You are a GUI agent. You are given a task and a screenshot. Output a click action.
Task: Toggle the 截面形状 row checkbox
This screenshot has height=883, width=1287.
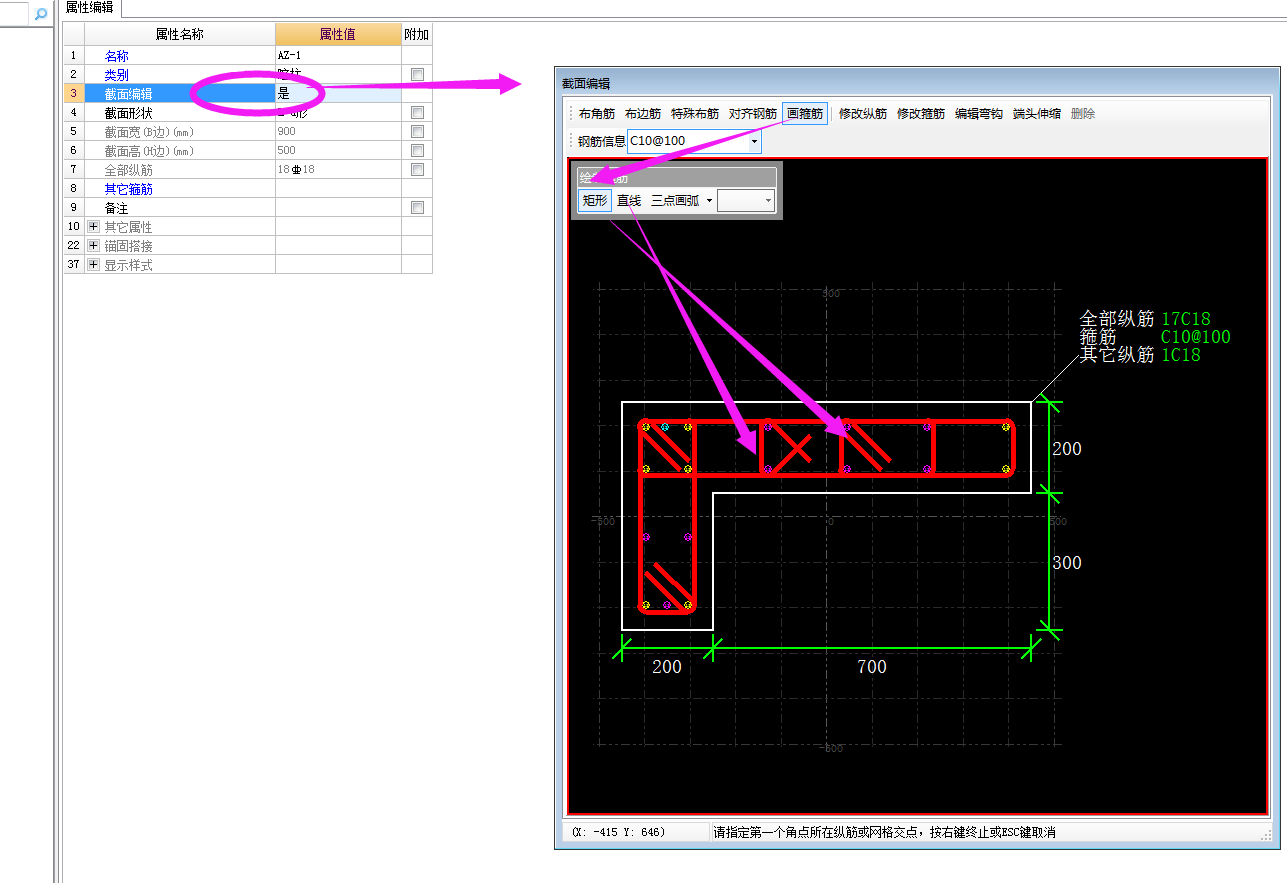pyautogui.click(x=417, y=113)
